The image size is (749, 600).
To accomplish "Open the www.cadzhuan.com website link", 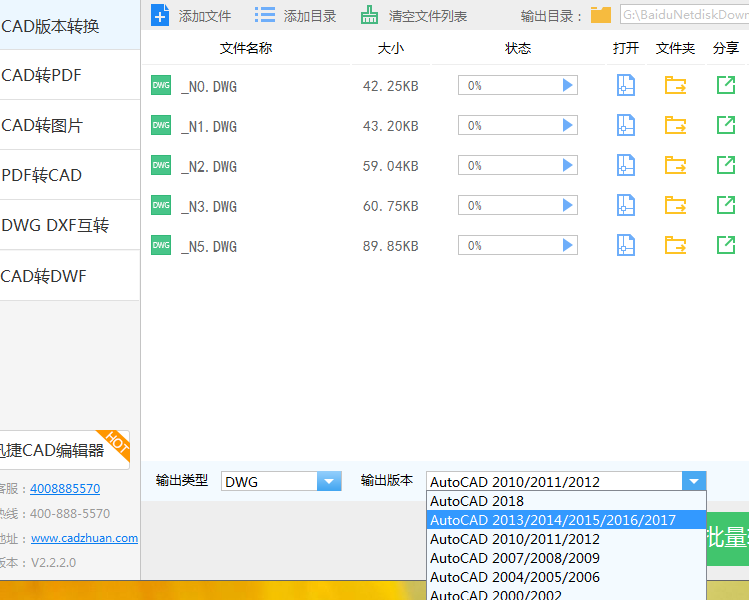I will [x=85, y=538].
